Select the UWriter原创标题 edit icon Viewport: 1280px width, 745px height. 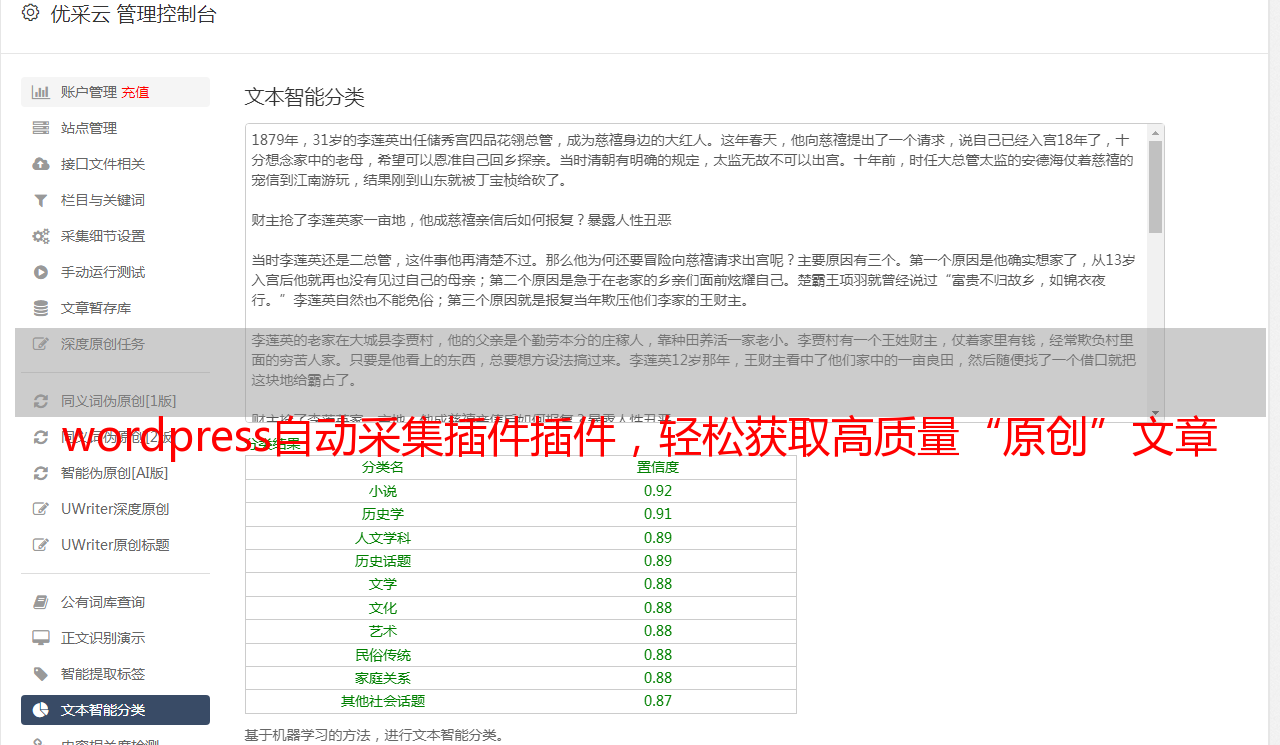[x=41, y=545]
